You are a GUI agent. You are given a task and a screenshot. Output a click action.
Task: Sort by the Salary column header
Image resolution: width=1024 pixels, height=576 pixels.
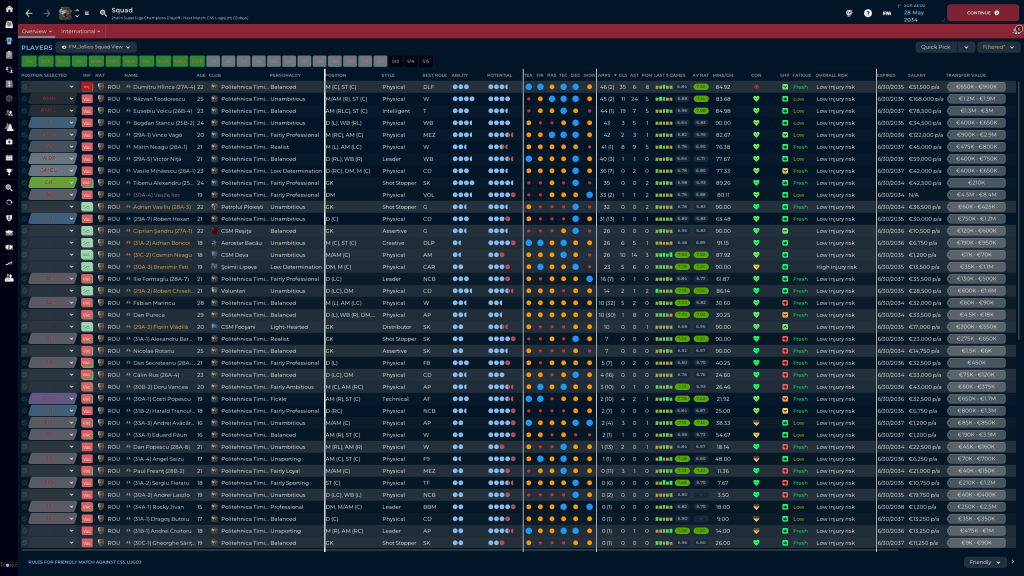918,75
